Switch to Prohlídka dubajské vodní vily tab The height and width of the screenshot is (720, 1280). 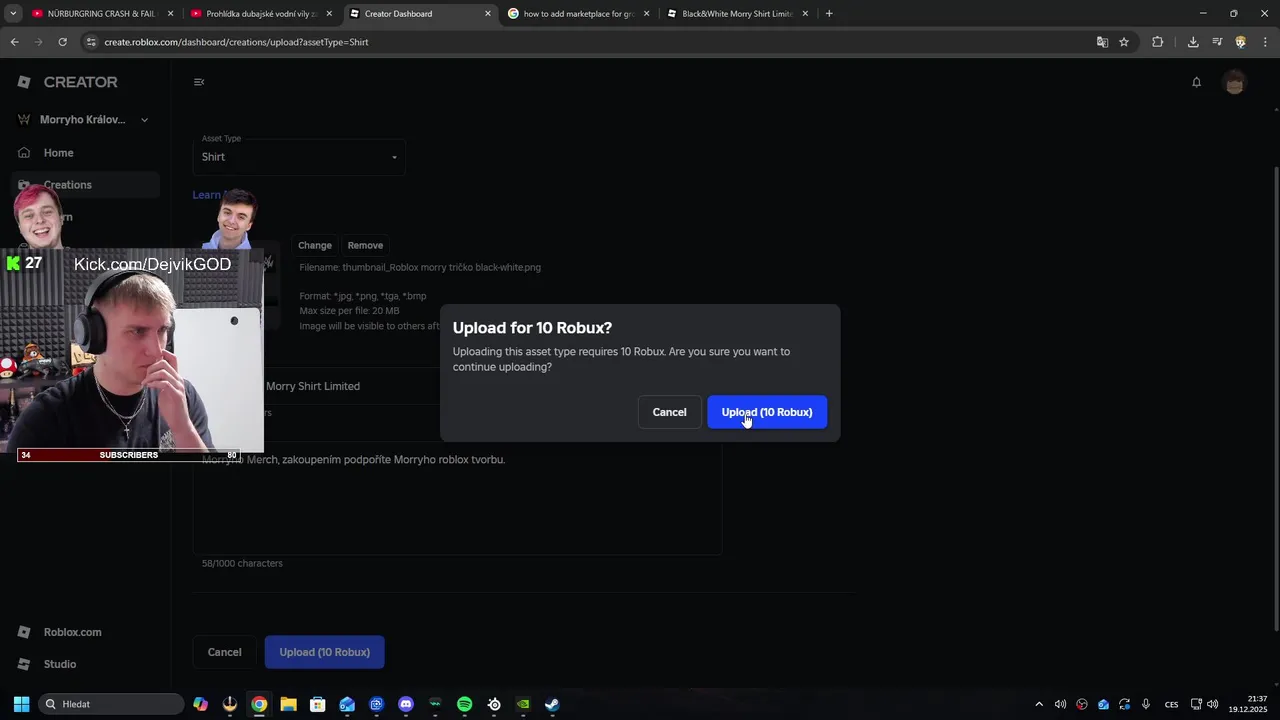[x=262, y=14]
